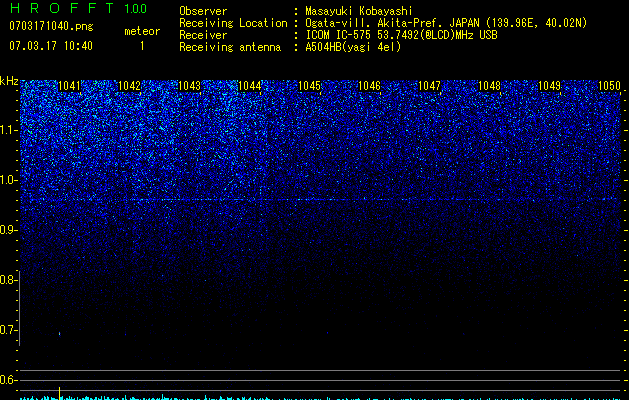
Task: Click the 1046 time marker
Action: click(369, 86)
